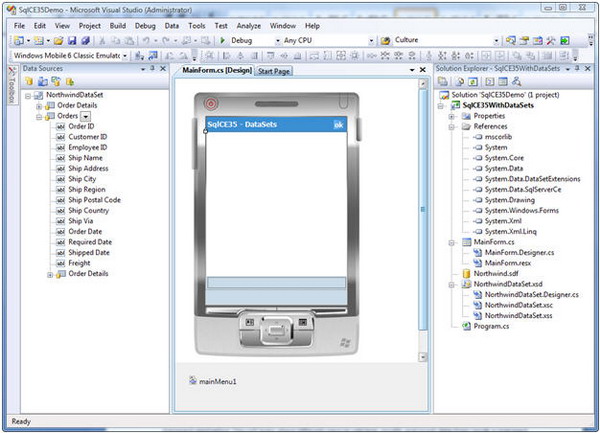This screenshot has width=600, height=433.
Task: Start debugging with the green play arrow
Action: pos(222,41)
